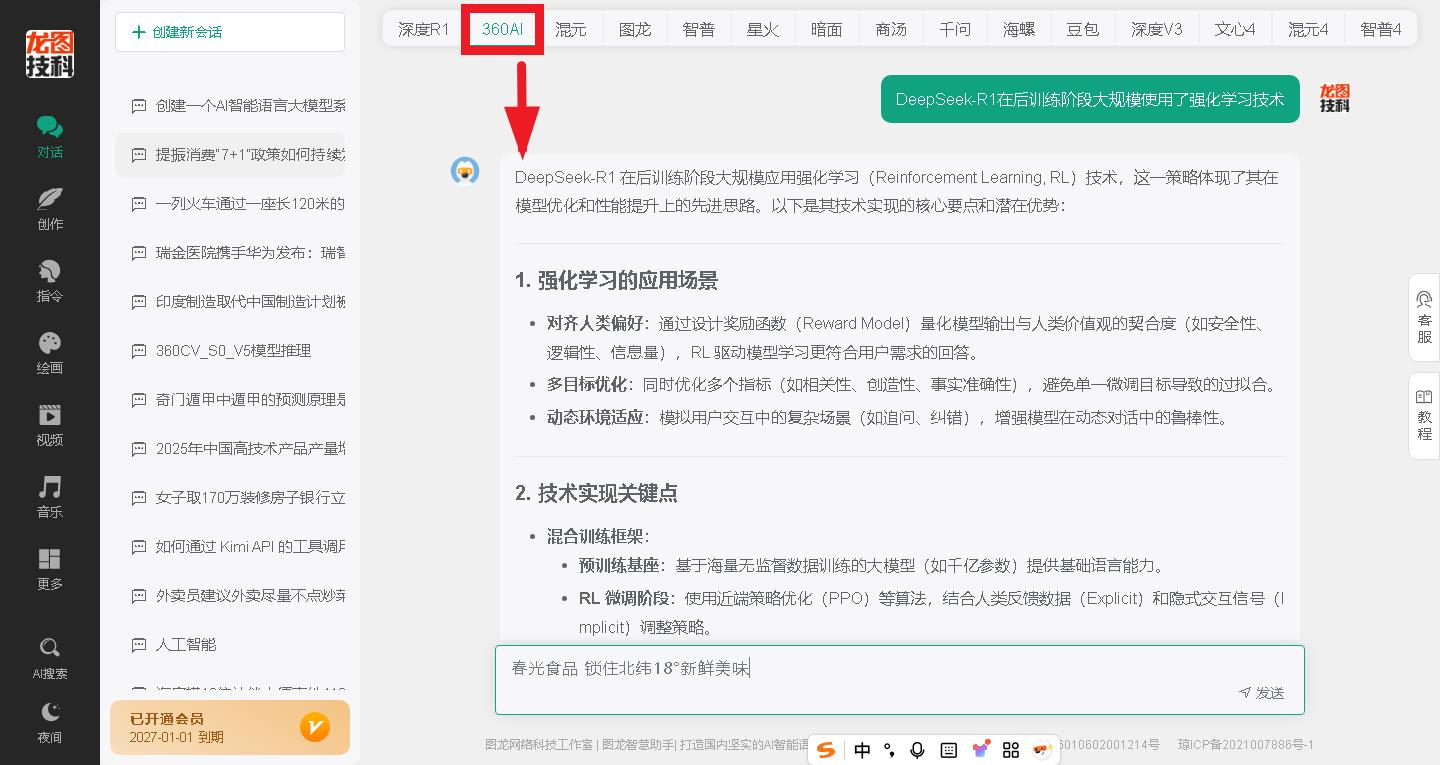
Task: Click chat icon beside 360CV_S0_V5模型推理
Action: [139, 351]
